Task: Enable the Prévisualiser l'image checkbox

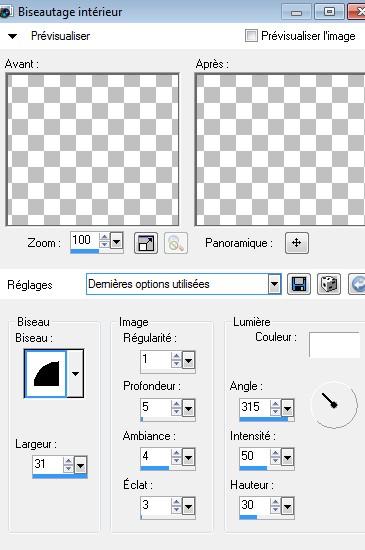Action: pyautogui.click(x=251, y=35)
